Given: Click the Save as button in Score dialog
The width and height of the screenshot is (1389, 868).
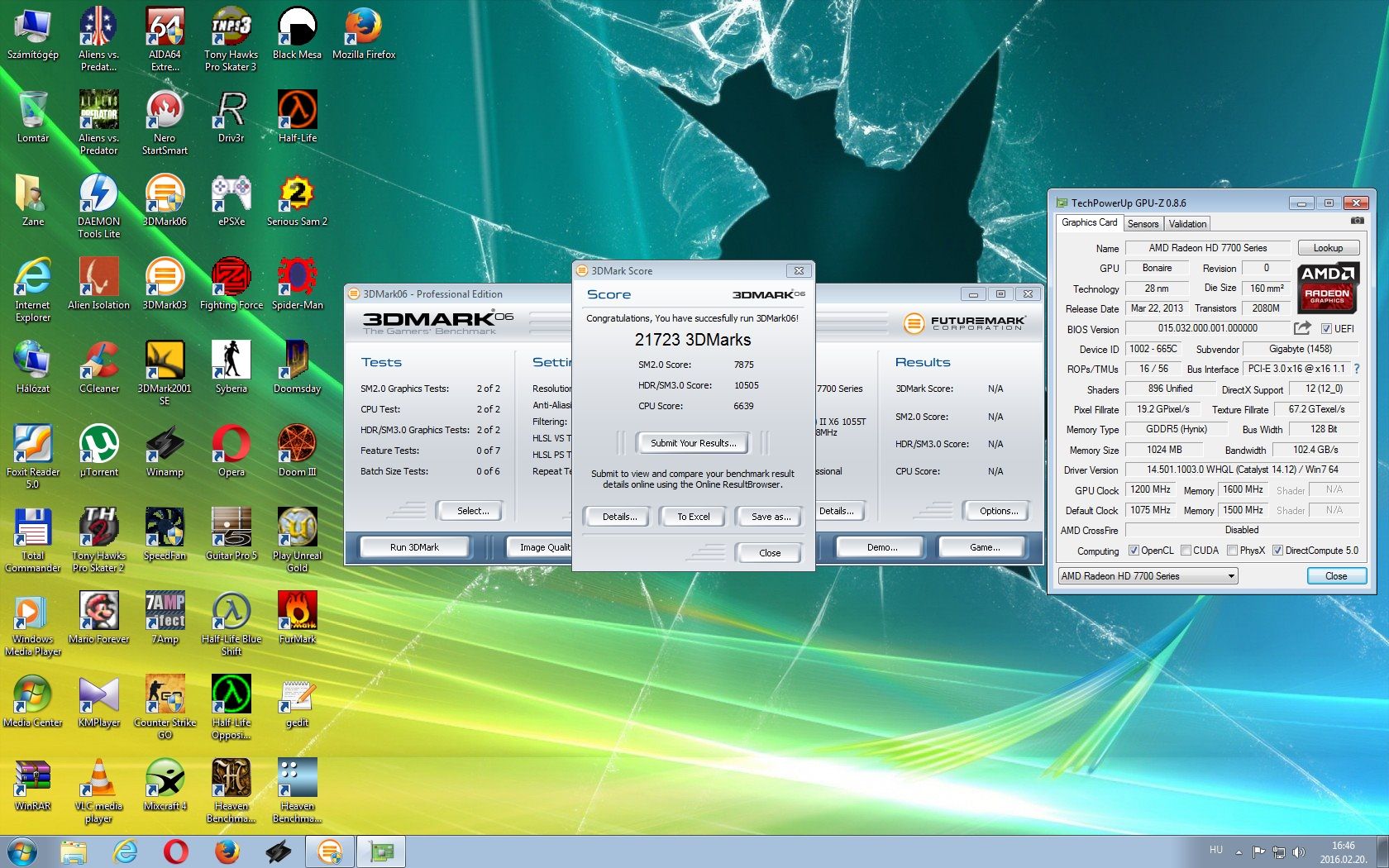Looking at the screenshot, I should pyautogui.click(x=771, y=517).
